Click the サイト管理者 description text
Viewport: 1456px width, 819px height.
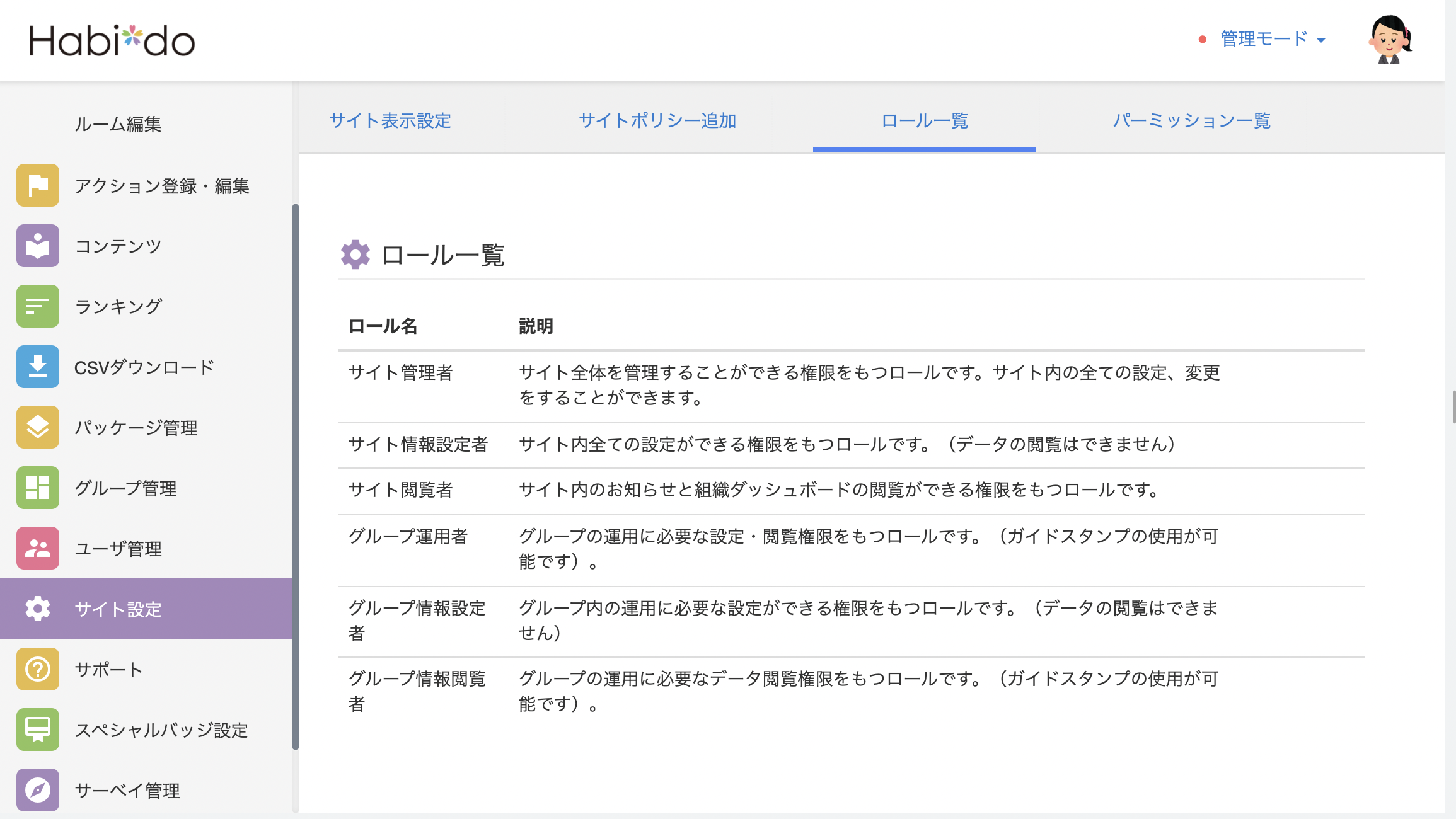pyautogui.click(x=870, y=385)
